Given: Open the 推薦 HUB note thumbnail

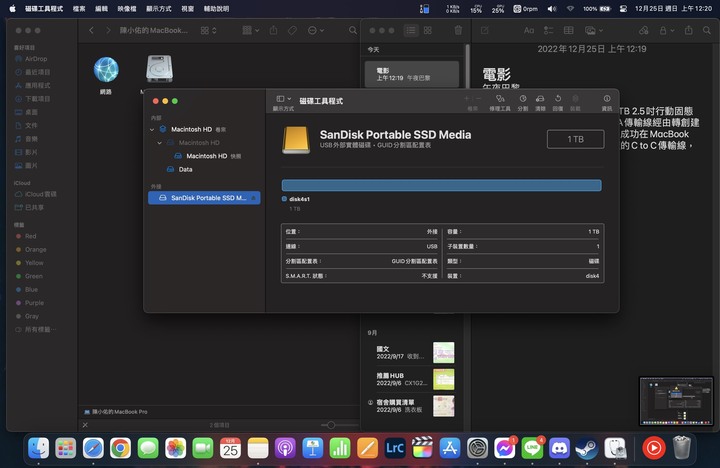Looking at the screenshot, I should click(x=444, y=379).
